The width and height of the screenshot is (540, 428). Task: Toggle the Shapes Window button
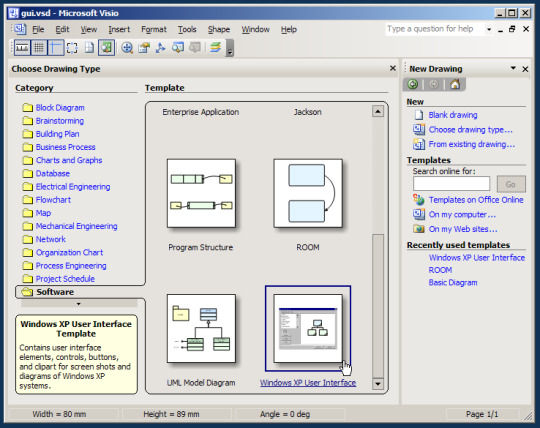coord(106,48)
